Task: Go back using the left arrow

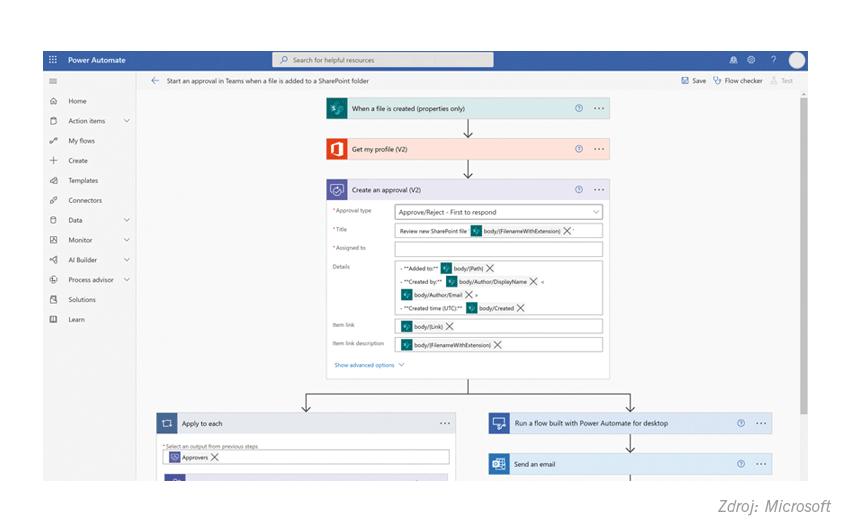Action: (155, 81)
